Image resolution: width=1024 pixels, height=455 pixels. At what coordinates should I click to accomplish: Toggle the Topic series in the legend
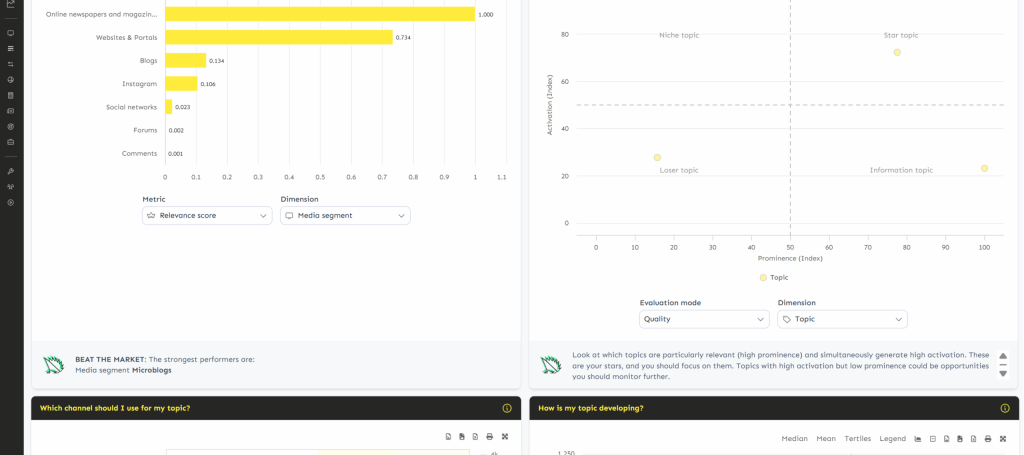point(773,277)
